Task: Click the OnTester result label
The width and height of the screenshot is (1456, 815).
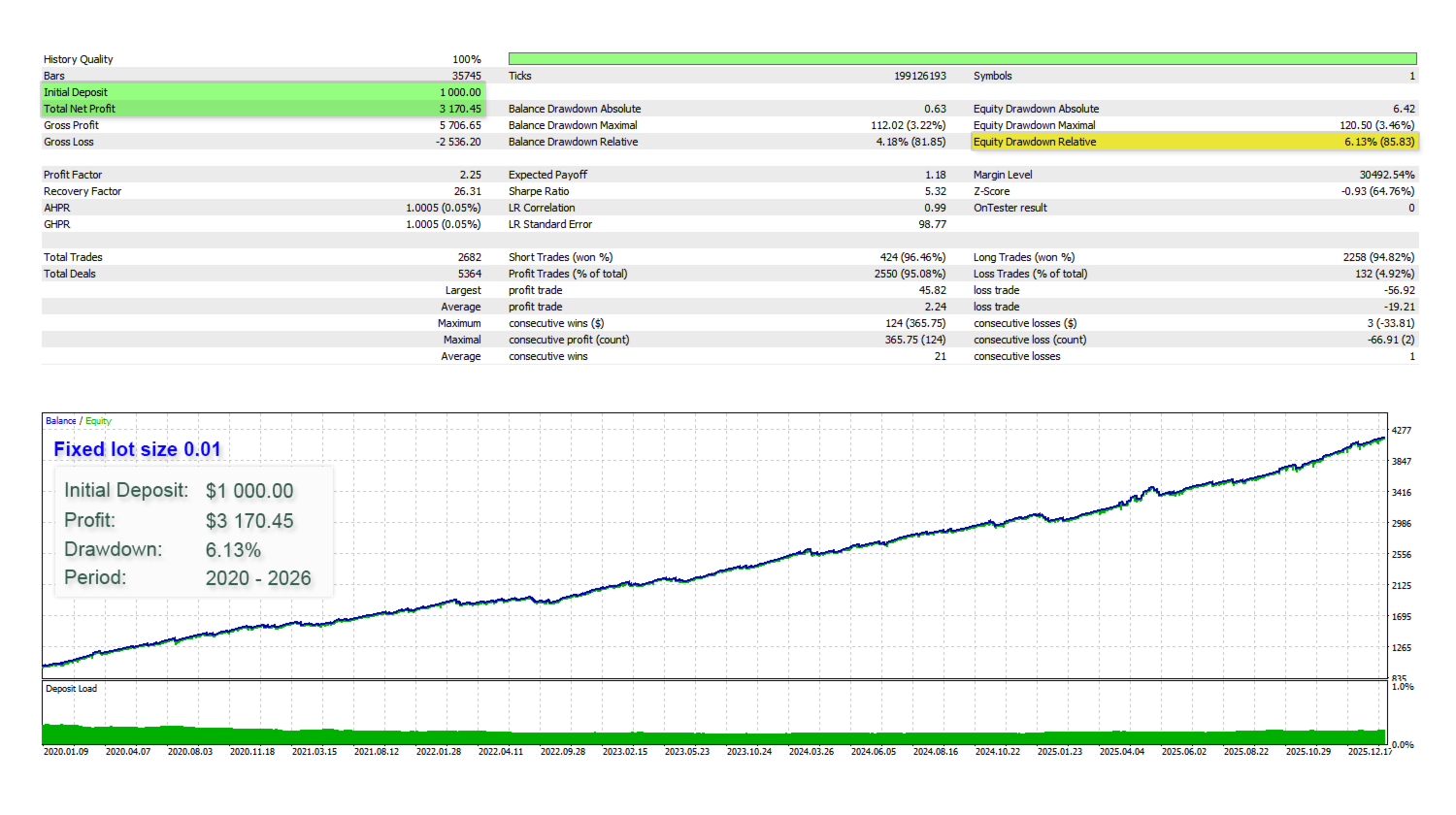Action: 1010,208
